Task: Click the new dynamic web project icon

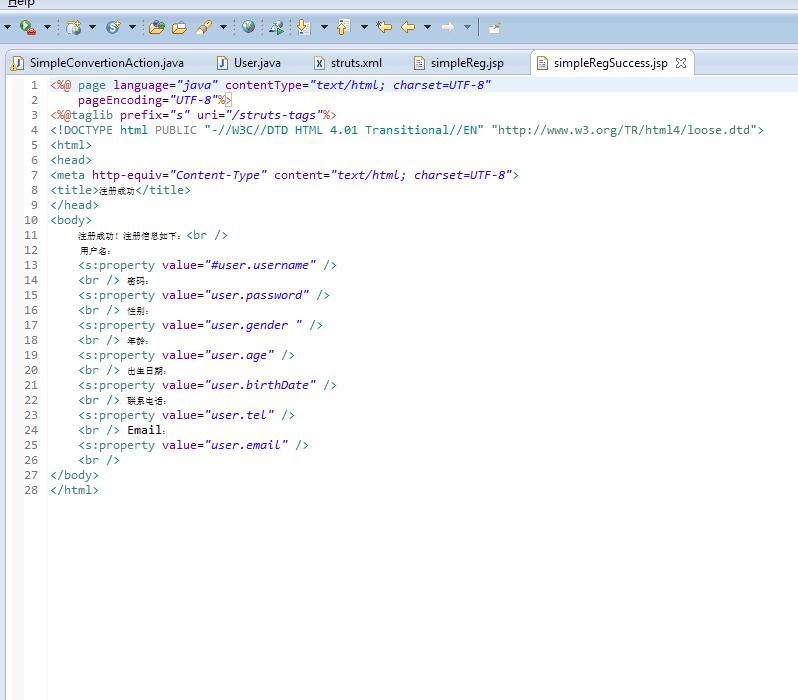Action: [74, 27]
